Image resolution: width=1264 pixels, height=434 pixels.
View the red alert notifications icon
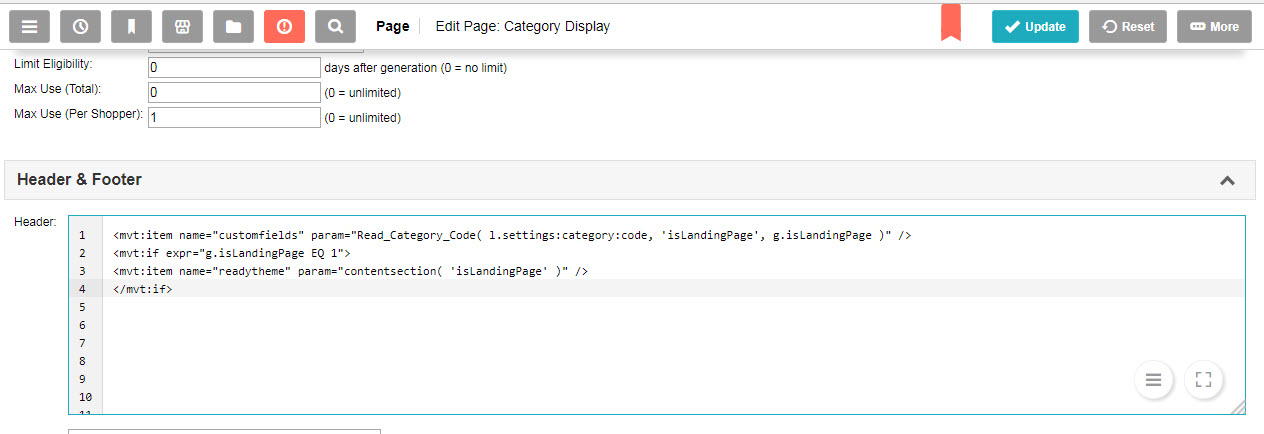pyautogui.click(x=284, y=27)
